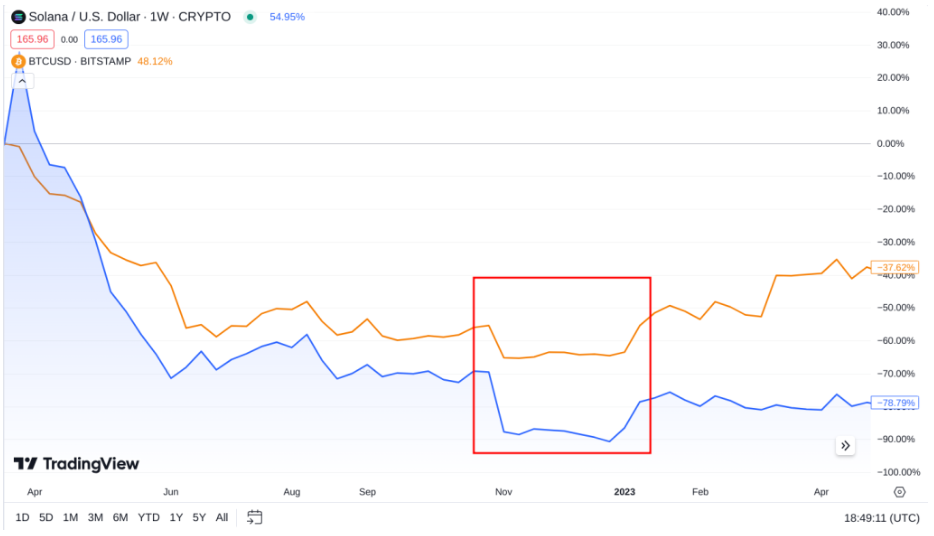Click the red 165.96 sell price box
Screen dimensions: 934x536
(32, 39)
